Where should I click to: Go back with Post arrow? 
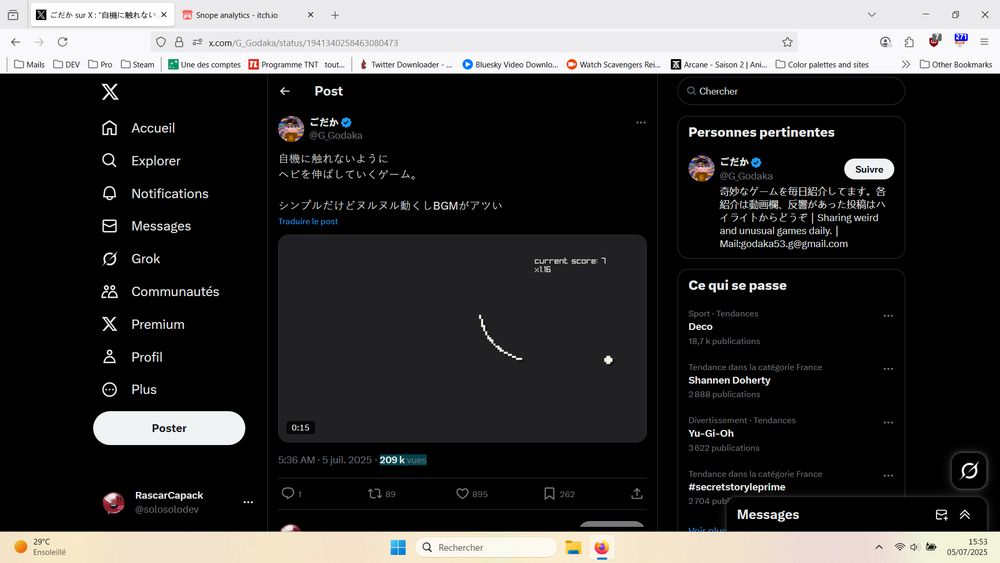pyautogui.click(x=284, y=91)
